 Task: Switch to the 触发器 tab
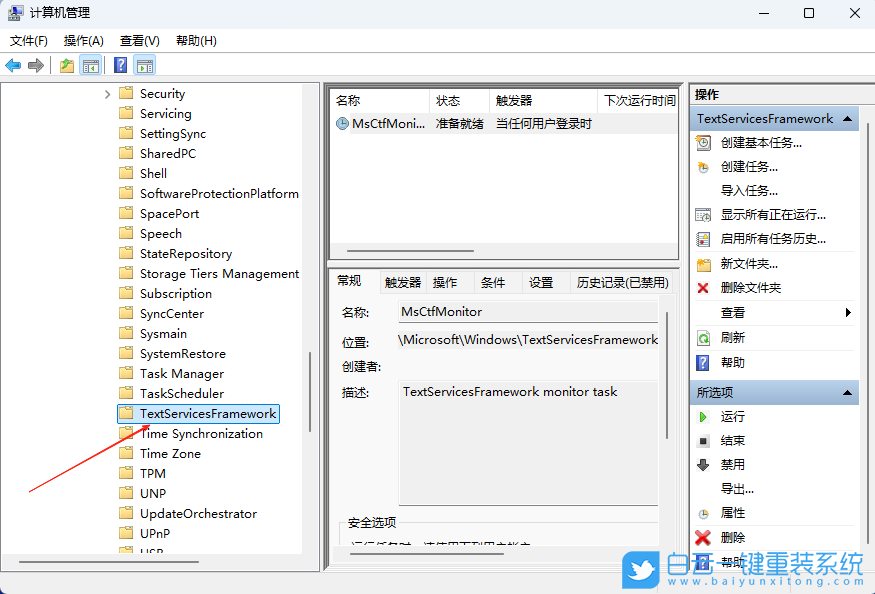[x=401, y=282]
